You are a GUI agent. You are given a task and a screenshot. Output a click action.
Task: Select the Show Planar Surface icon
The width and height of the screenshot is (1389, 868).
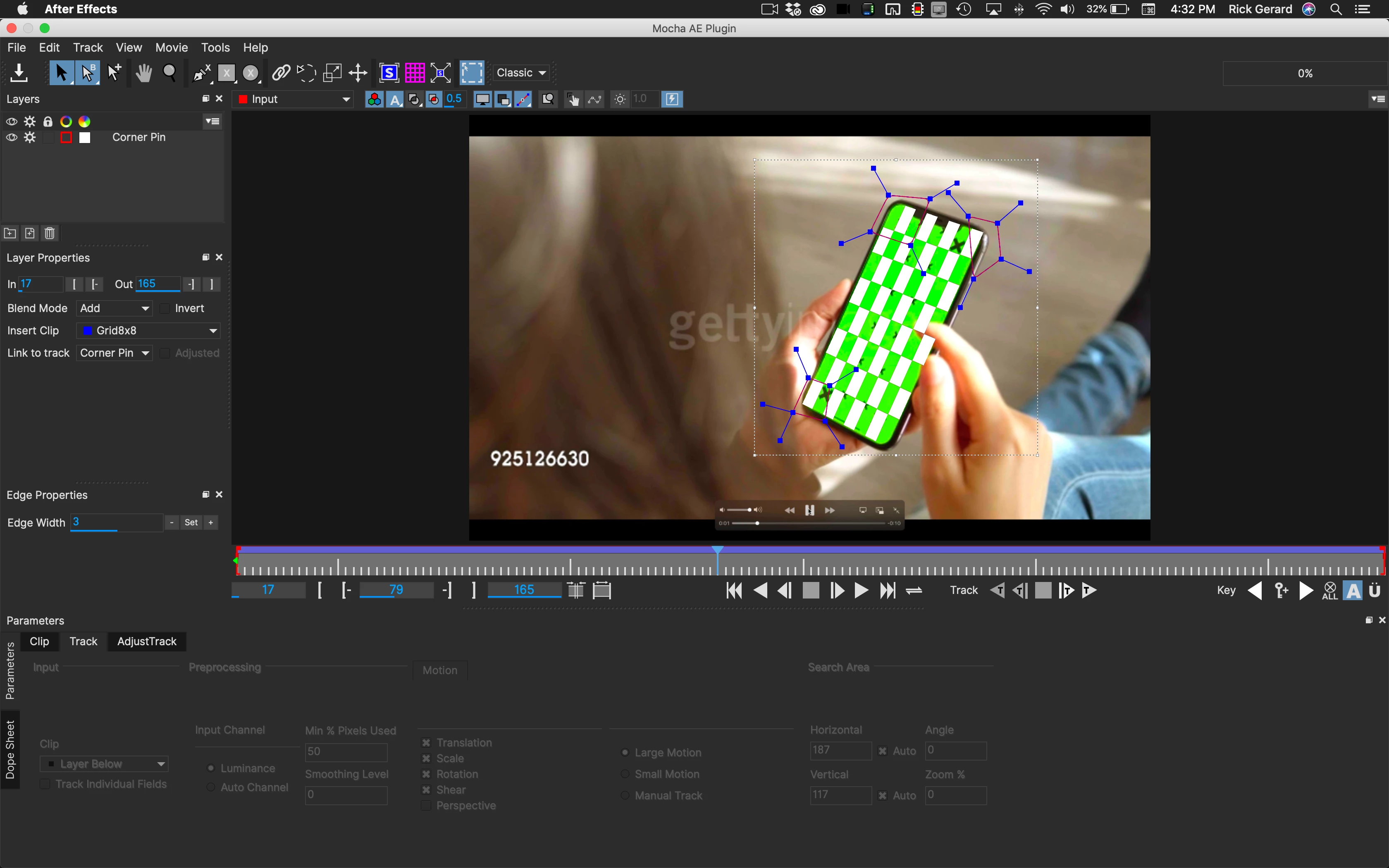pos(389,73)
